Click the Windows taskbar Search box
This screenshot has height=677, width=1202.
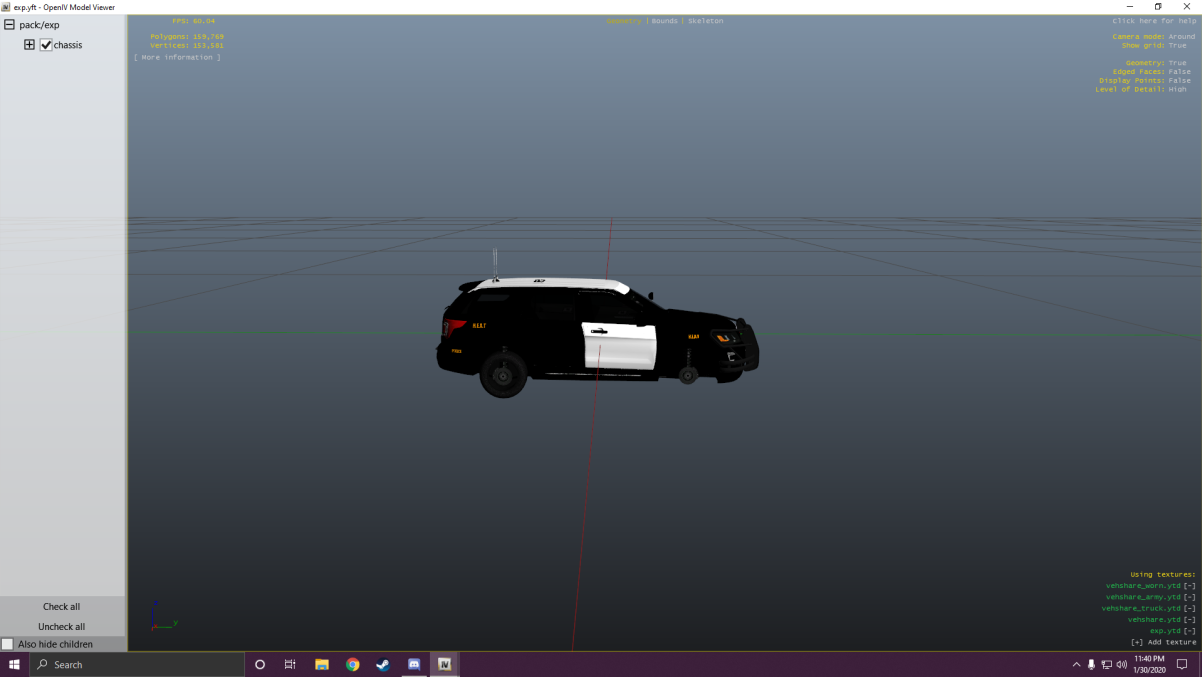138,664
